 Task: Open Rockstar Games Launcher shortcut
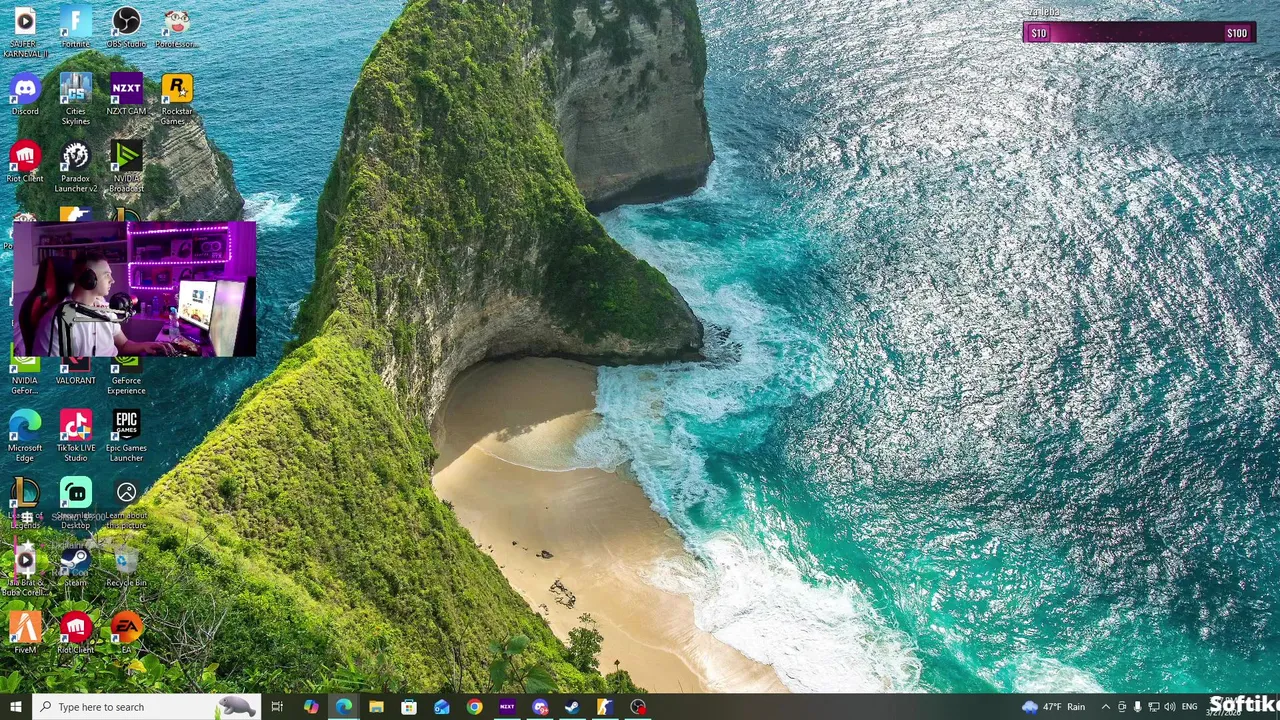point(176,99)
